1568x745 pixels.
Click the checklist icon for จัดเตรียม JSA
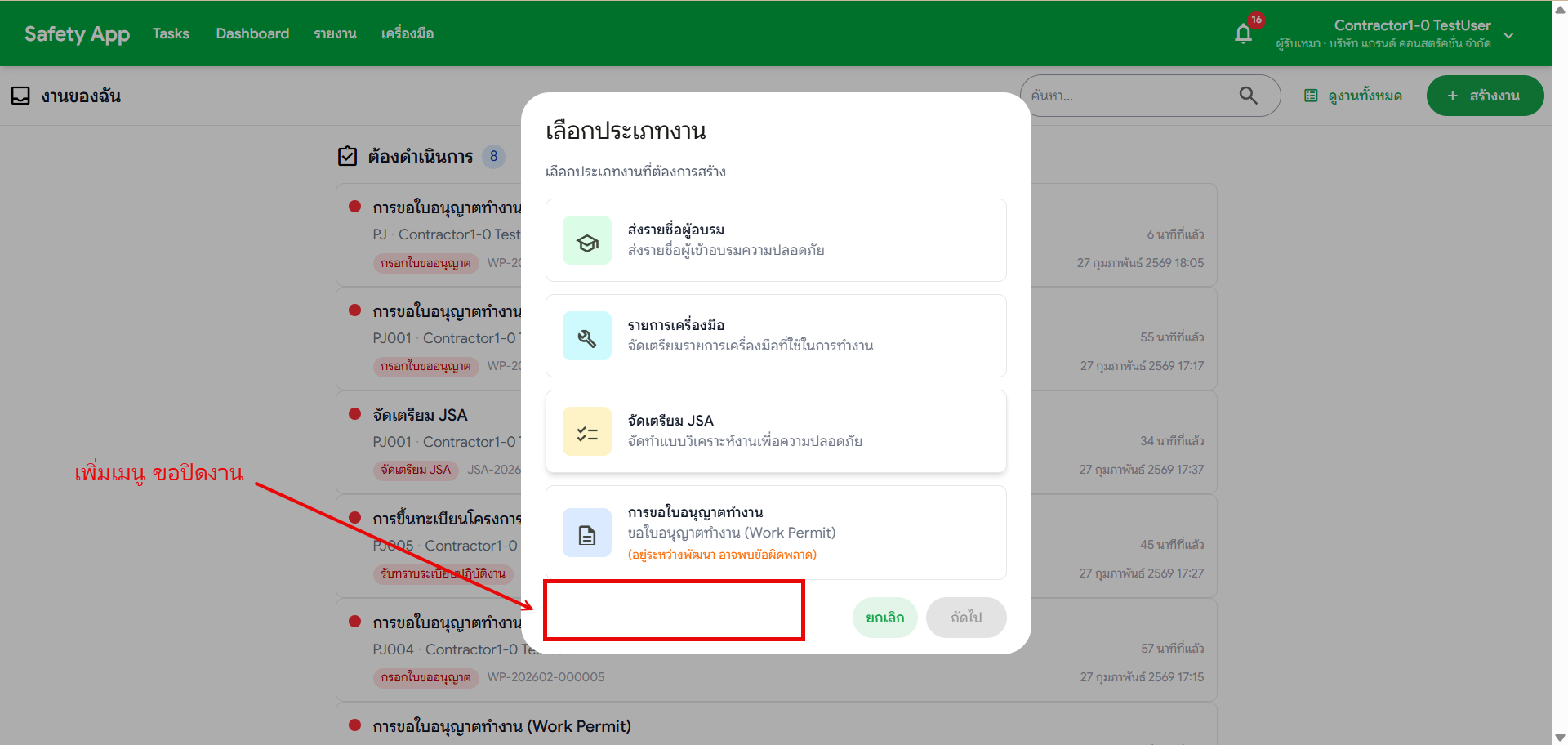click(x=586, y=431)
